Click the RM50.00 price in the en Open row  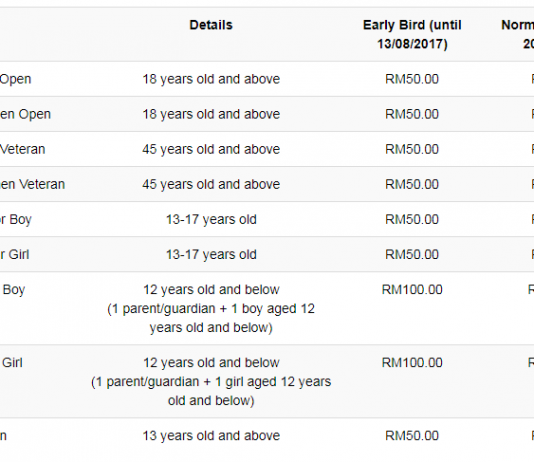pos(412,114)
